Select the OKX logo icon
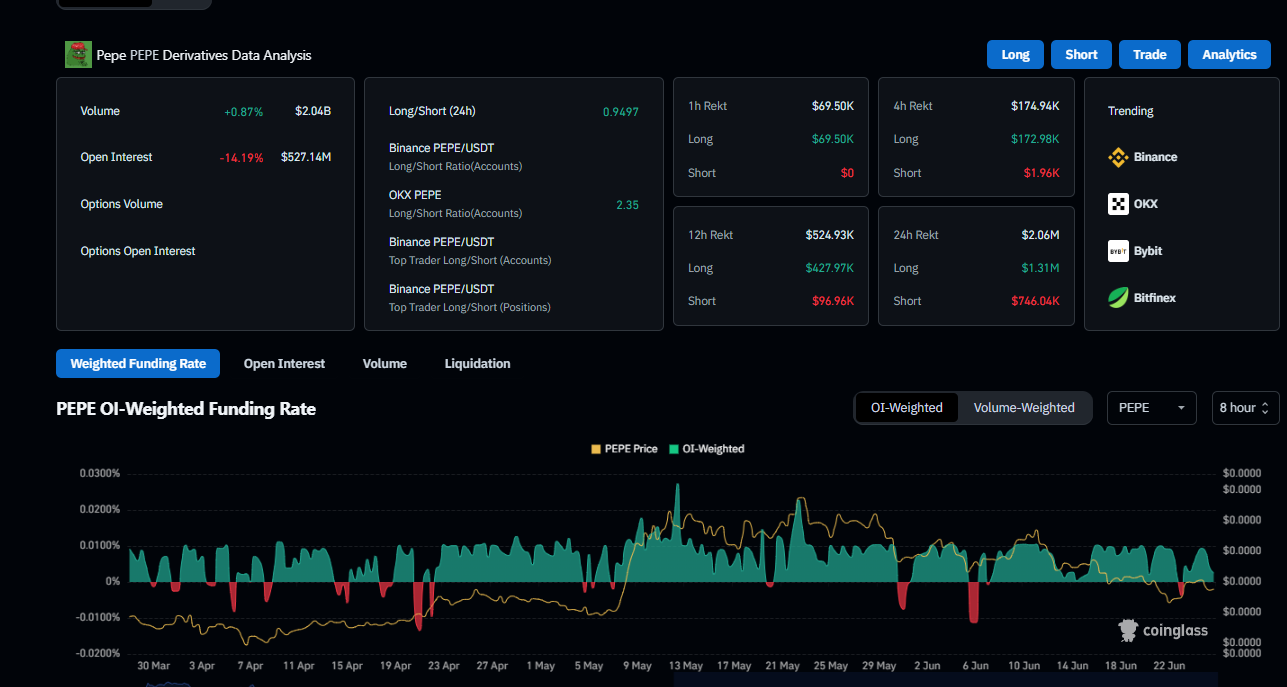 point(1118,204)
